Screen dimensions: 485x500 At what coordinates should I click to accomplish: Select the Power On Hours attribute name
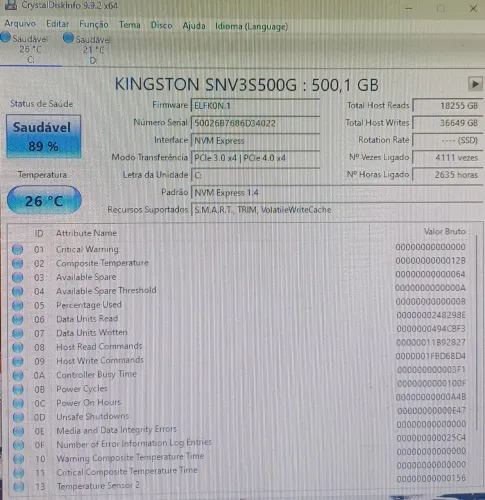point(89,403)
